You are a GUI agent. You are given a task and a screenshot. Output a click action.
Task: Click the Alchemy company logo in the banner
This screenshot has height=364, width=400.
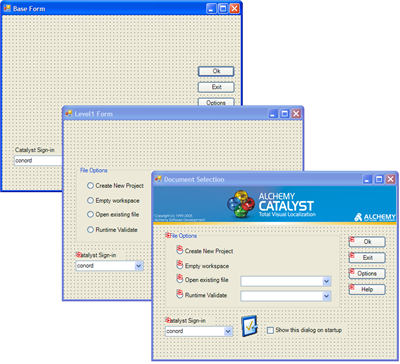(375, 217)
